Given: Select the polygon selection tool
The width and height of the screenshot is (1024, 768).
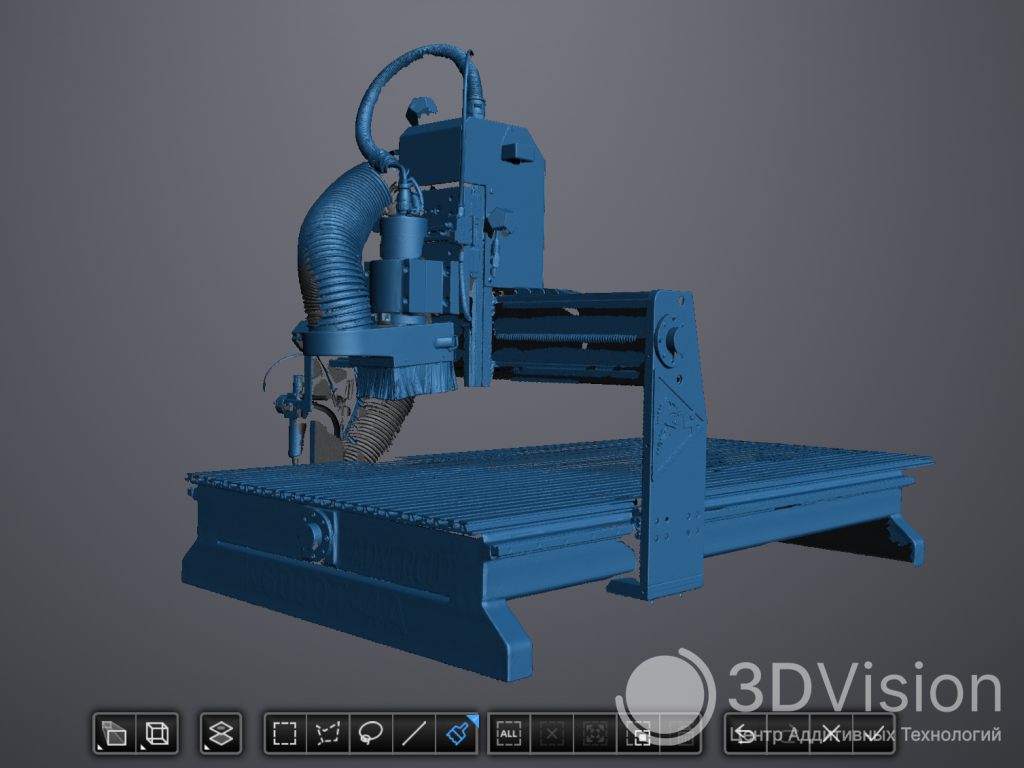Looking at the screenshot, I should point(328,734).
